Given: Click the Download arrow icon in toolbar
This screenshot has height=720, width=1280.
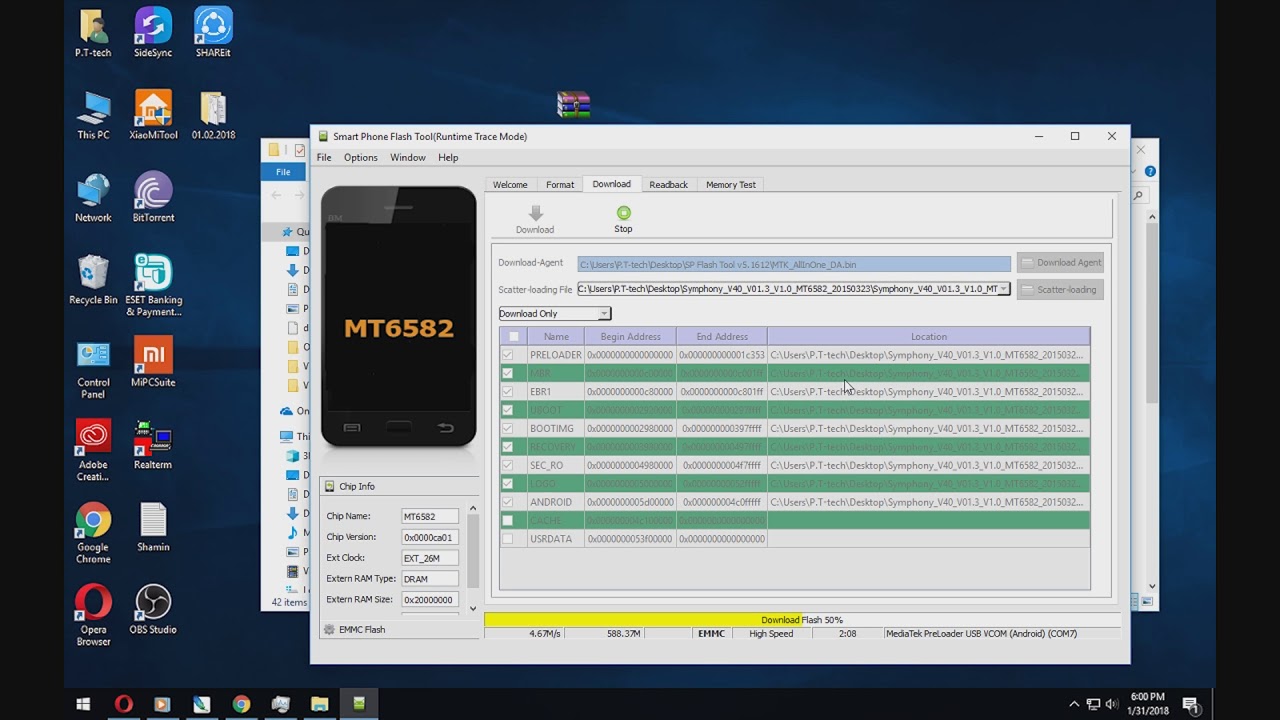Looking at the screenshot, I should (535, 213).
